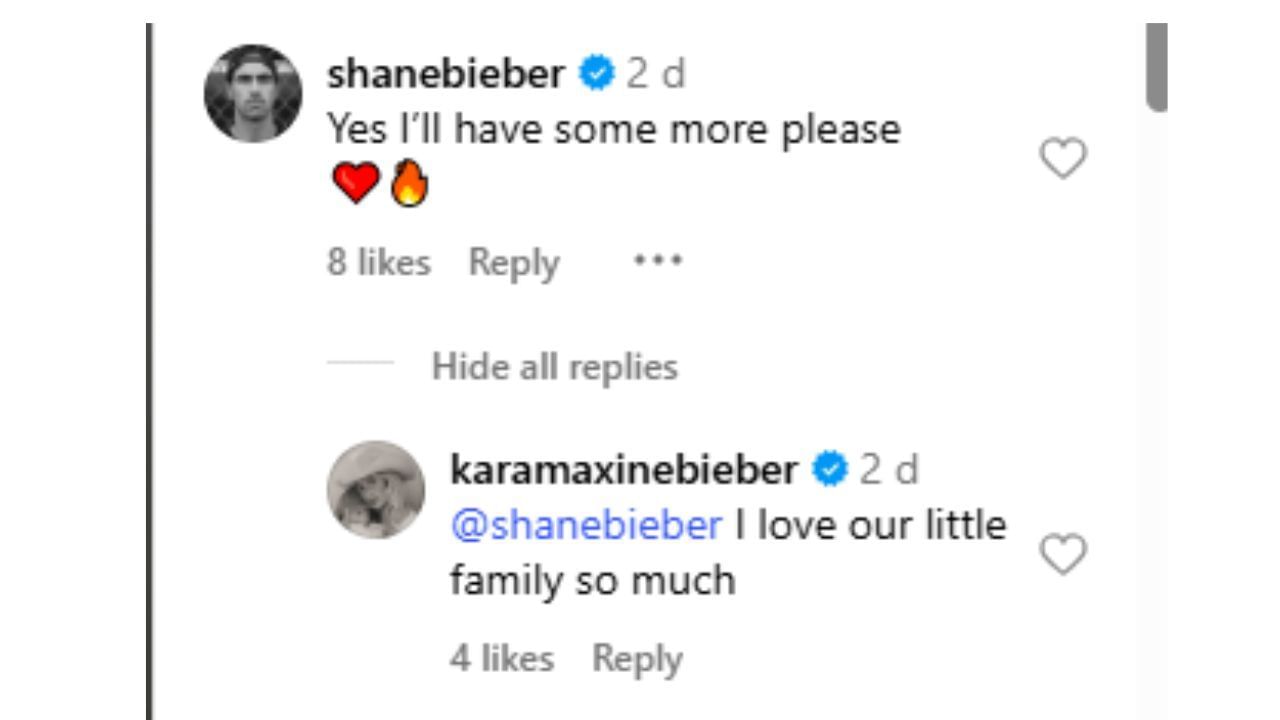The image size is (1280, 720).
Task: Click the 2 d timestamp on shanebieber's comment
Action: click(x=659, y=71)
